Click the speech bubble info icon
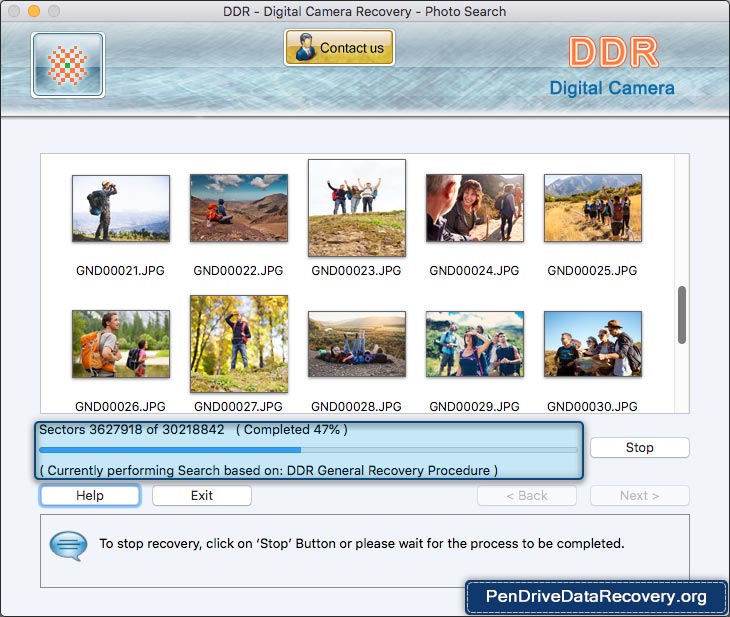 [x=68, y=545]
